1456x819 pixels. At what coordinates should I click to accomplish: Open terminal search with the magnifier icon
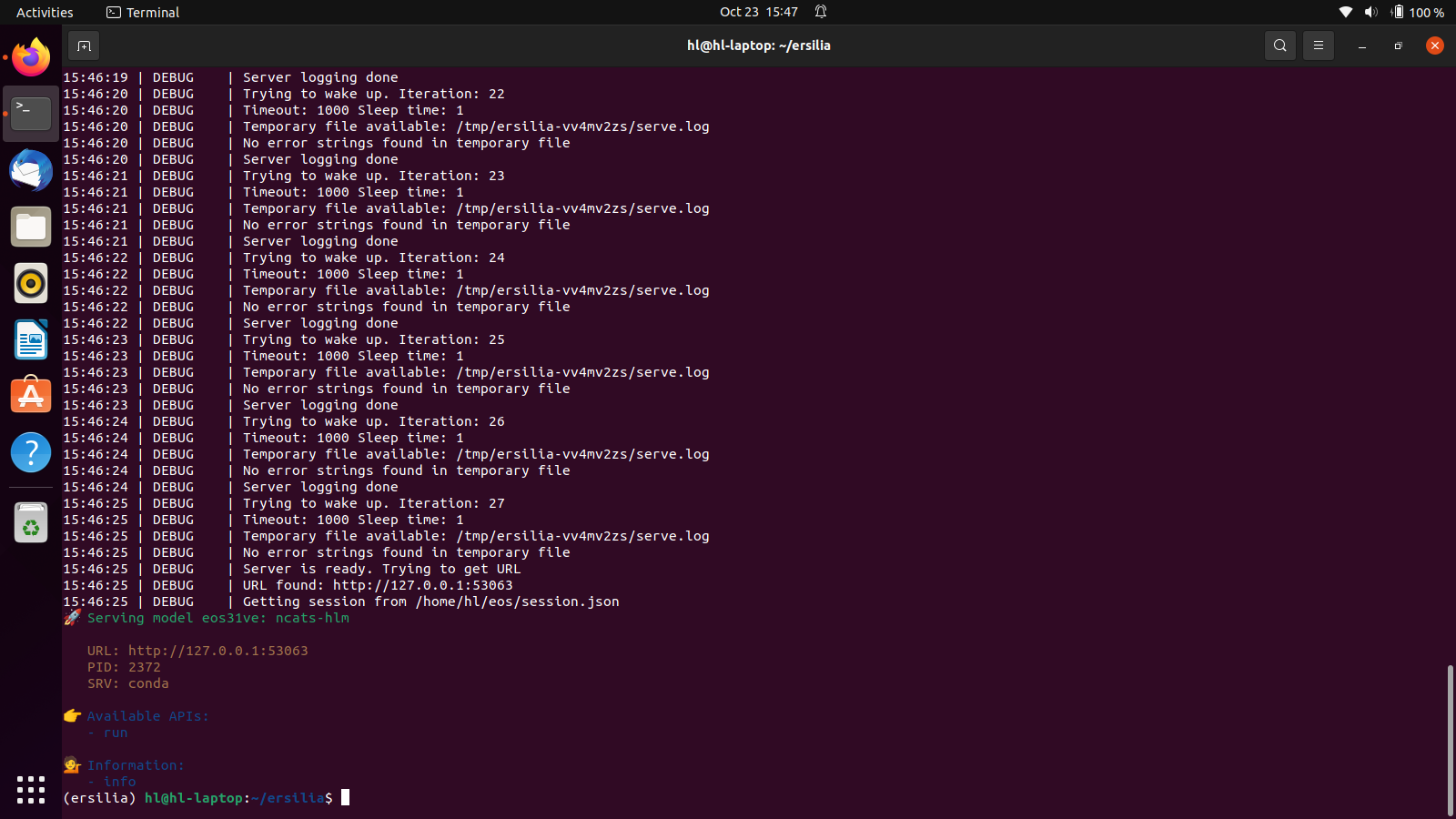coord(1279,45)
